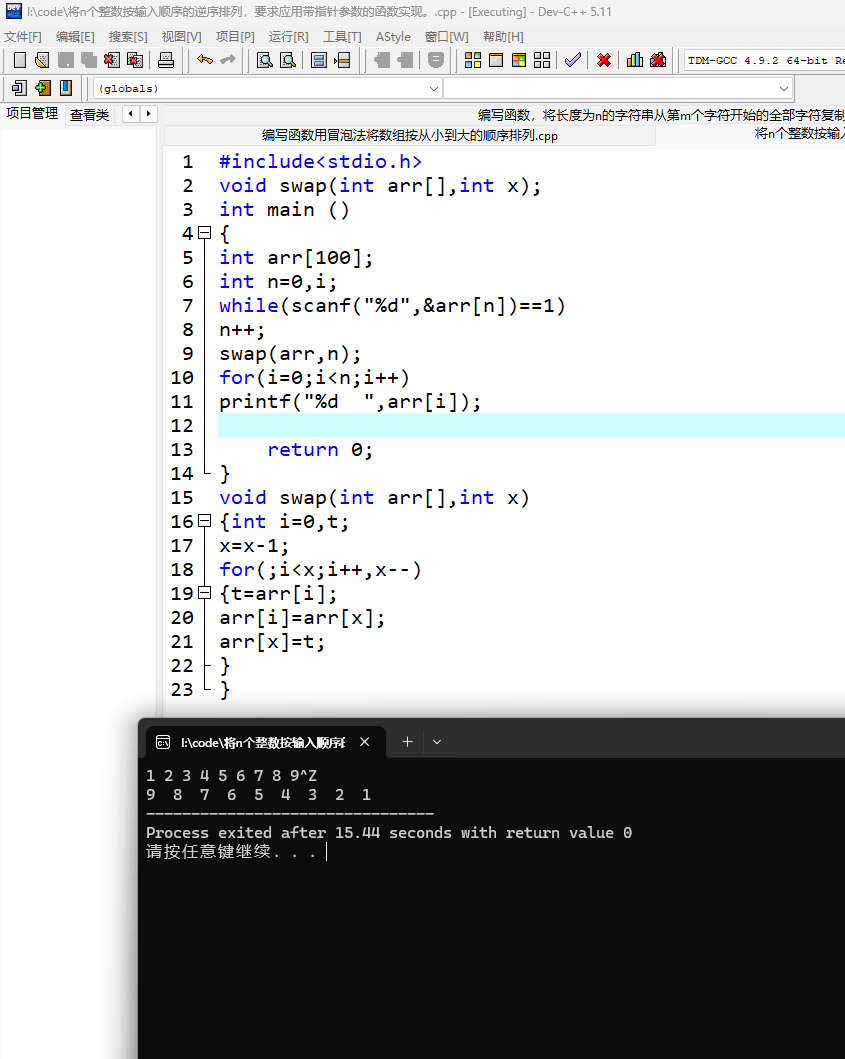Image resolution: width=845 pixels, height=1059 pixels.
Task: Collapse the main function fold at line 4
Action: (x=204, y=233)
